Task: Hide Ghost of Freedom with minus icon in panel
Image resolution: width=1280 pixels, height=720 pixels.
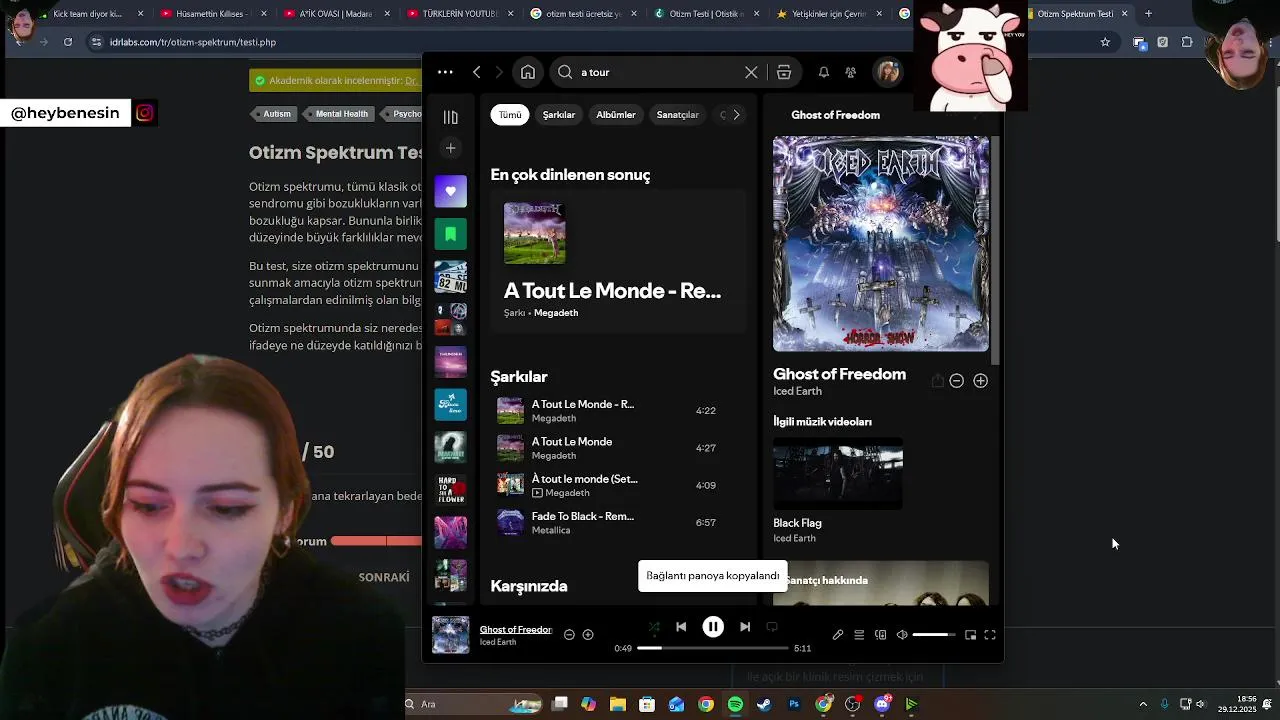Action: click(956, 381)
